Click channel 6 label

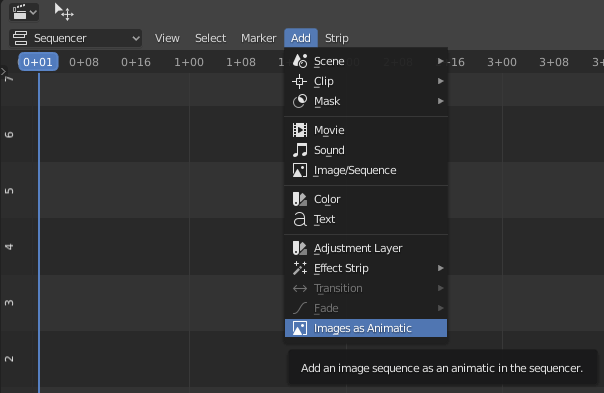tap(9, 135)
